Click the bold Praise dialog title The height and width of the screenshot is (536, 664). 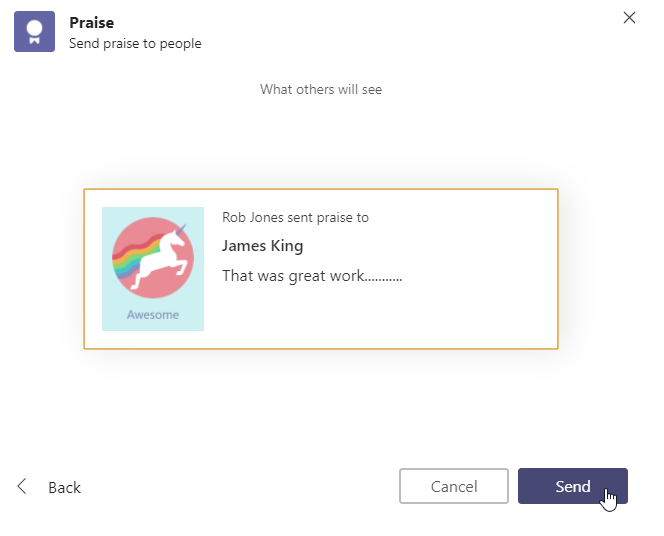tap(91, 23)
